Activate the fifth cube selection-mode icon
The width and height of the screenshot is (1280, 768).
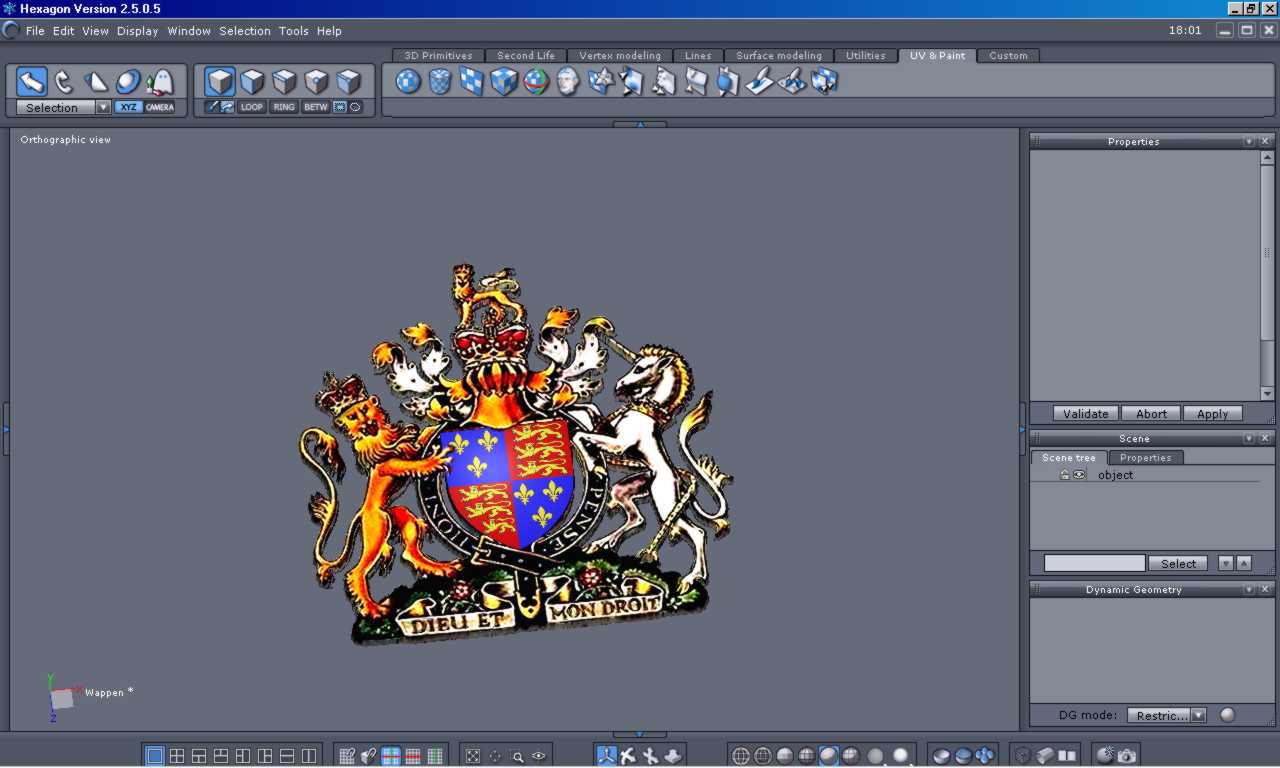348,82
